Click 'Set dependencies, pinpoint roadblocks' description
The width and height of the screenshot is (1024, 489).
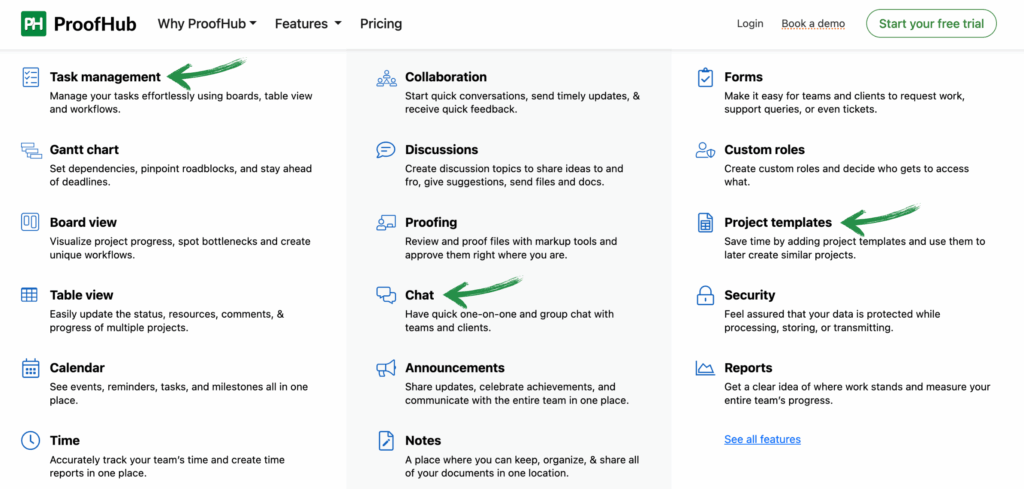point(181,175)
